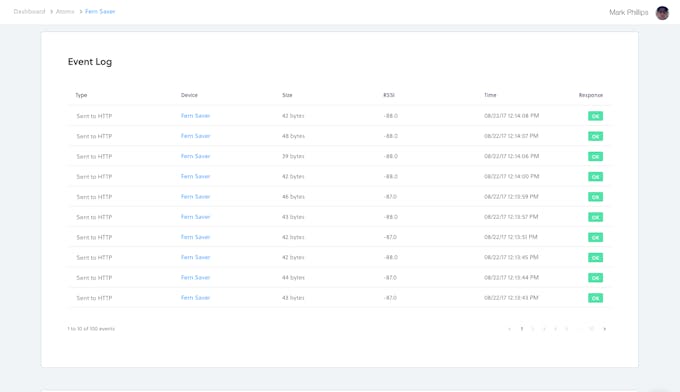Sort by the RSSI column header
The width and height of the screenshot is (680, 392).
point(389,95)
